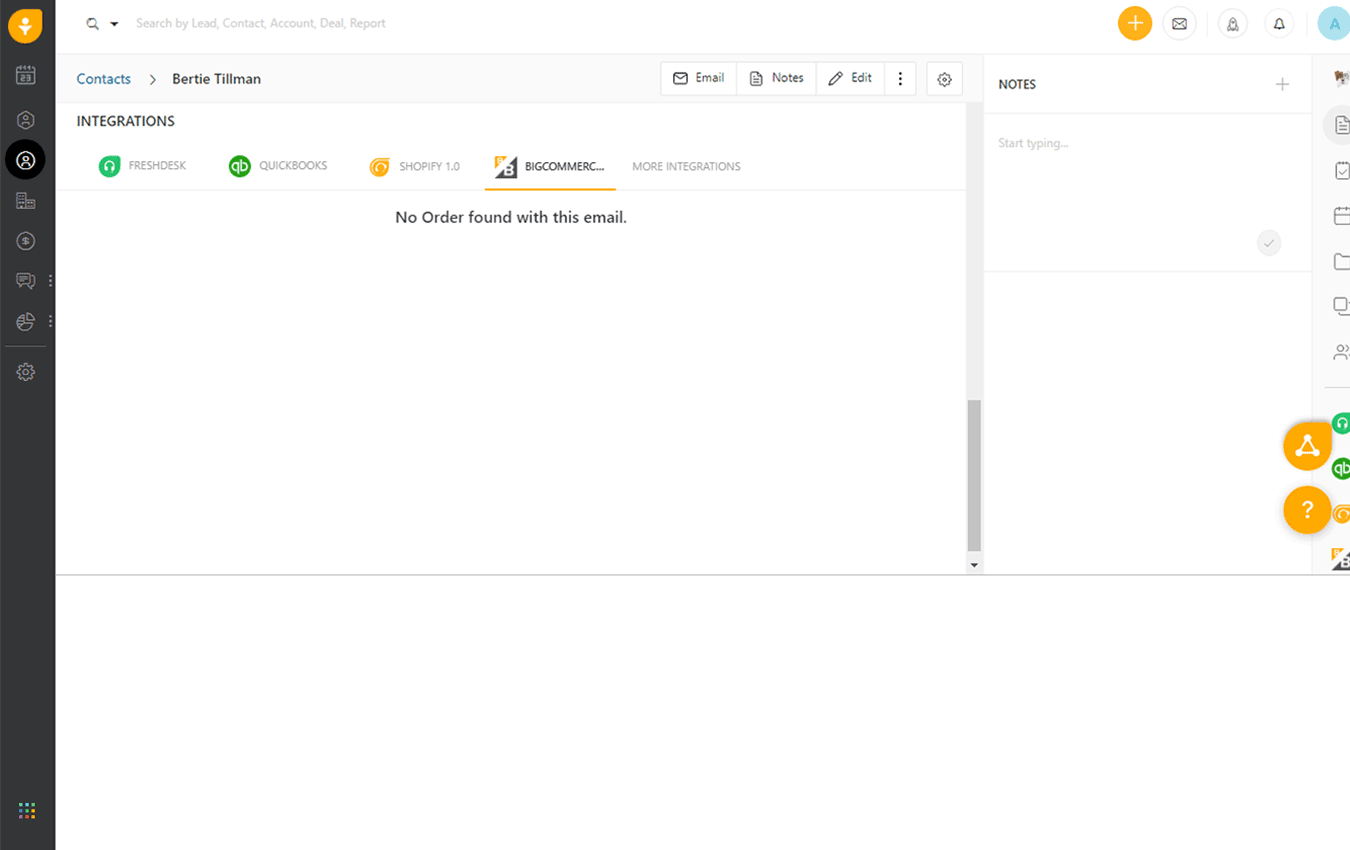
Task: Expand MORE INTEGRATIONS options
Action: click(686, 166)
